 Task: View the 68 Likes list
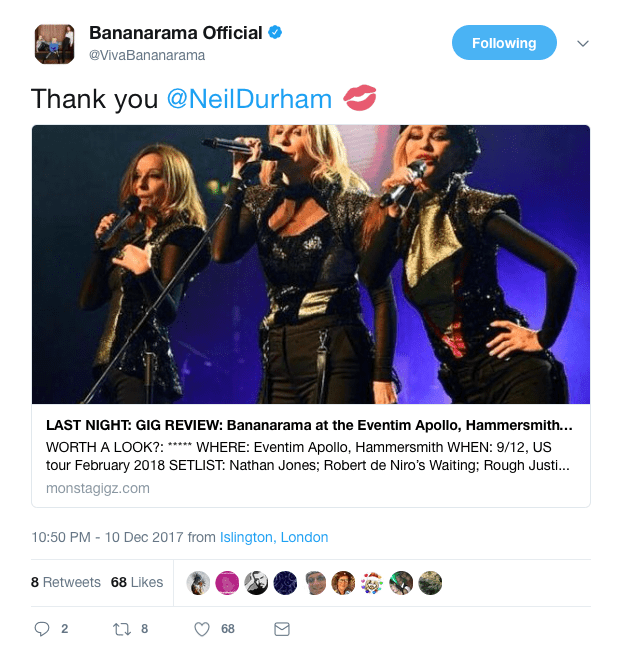coord(137,582)
